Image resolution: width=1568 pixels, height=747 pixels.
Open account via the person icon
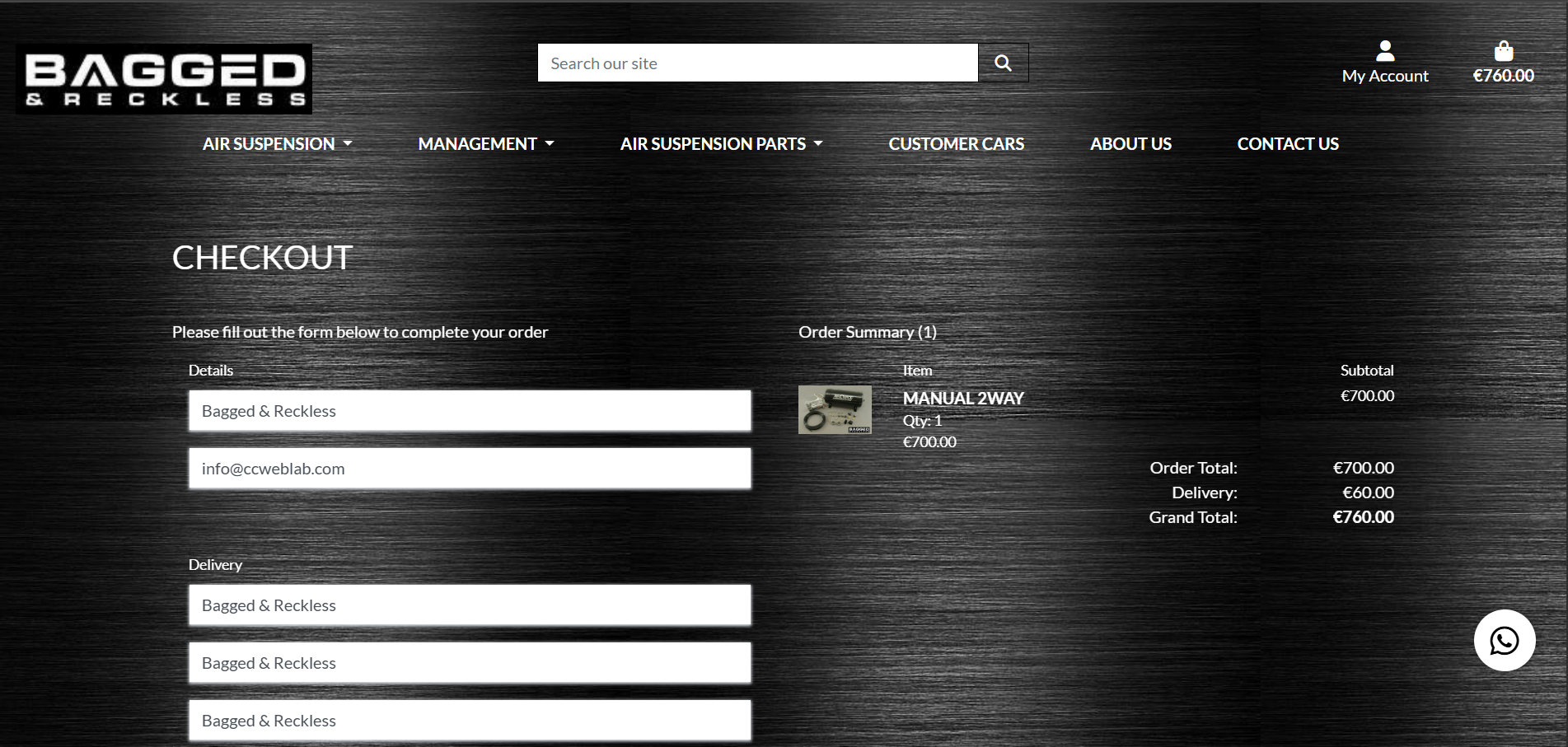click(x=1385, y=51)
